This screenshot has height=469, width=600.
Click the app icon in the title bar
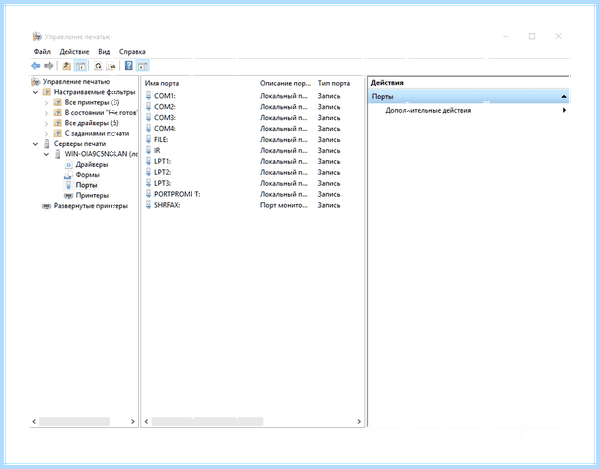coord(37,36)
